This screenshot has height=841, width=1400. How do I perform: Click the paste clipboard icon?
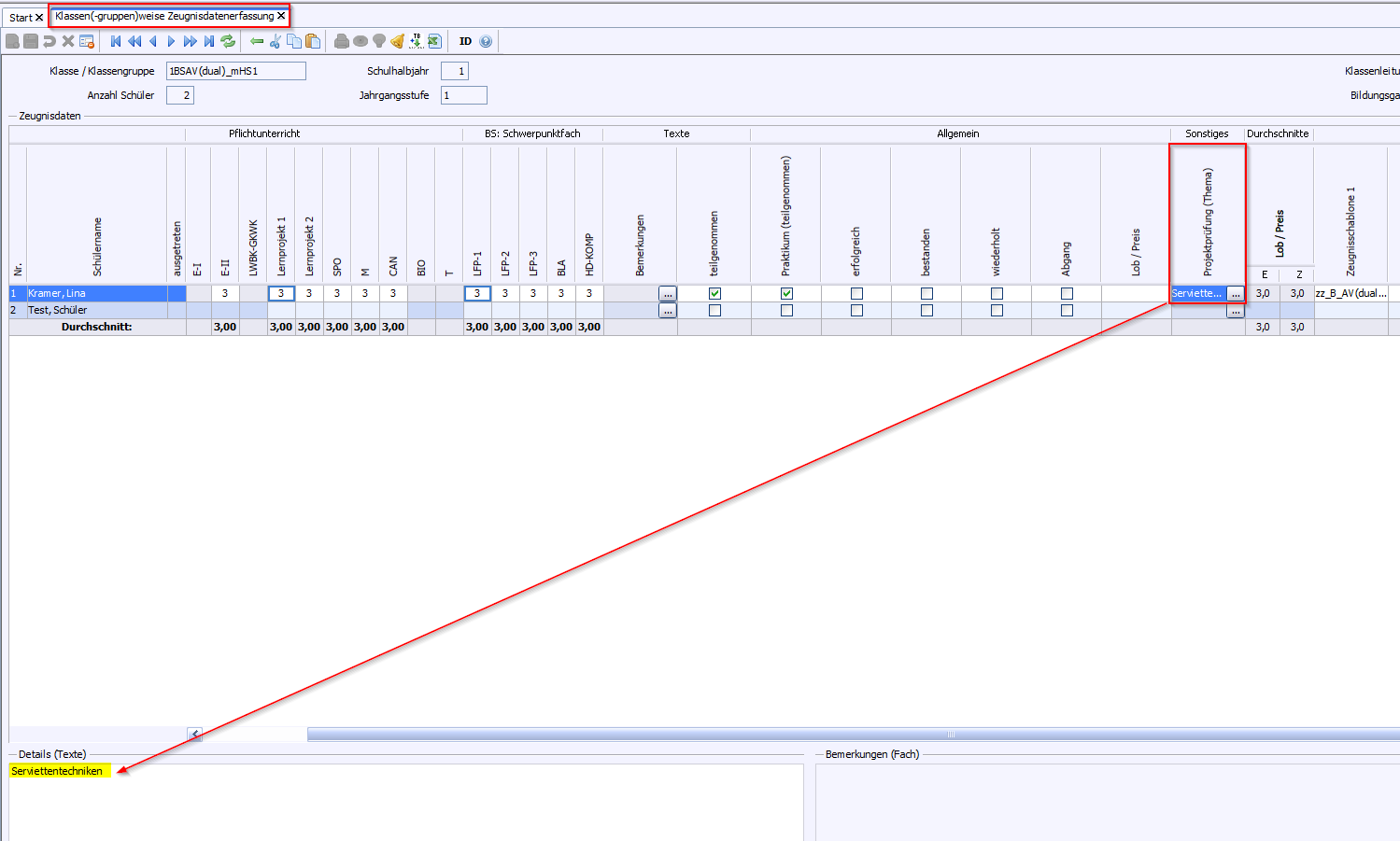(313, 41)
